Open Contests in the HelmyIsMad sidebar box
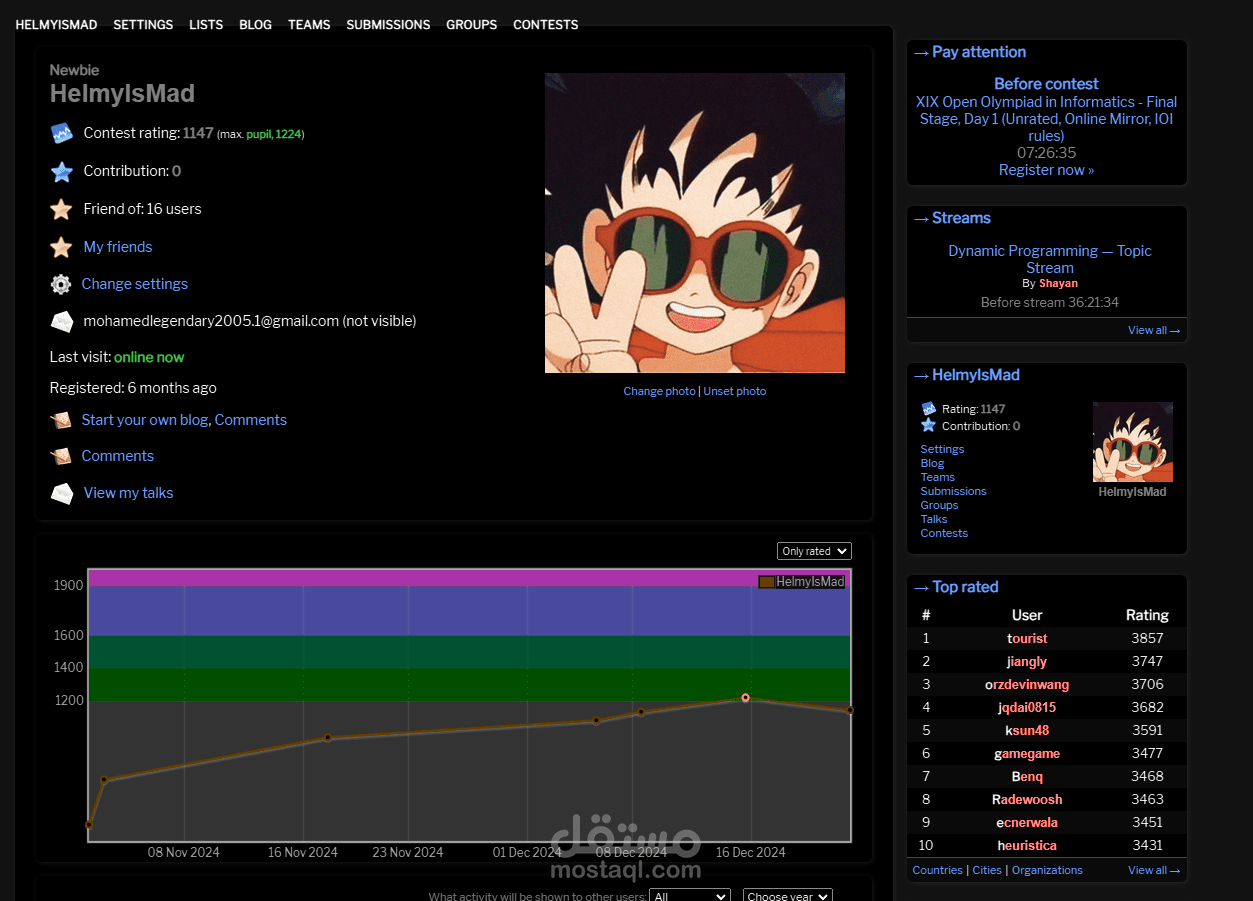 (x=944, y=533)
